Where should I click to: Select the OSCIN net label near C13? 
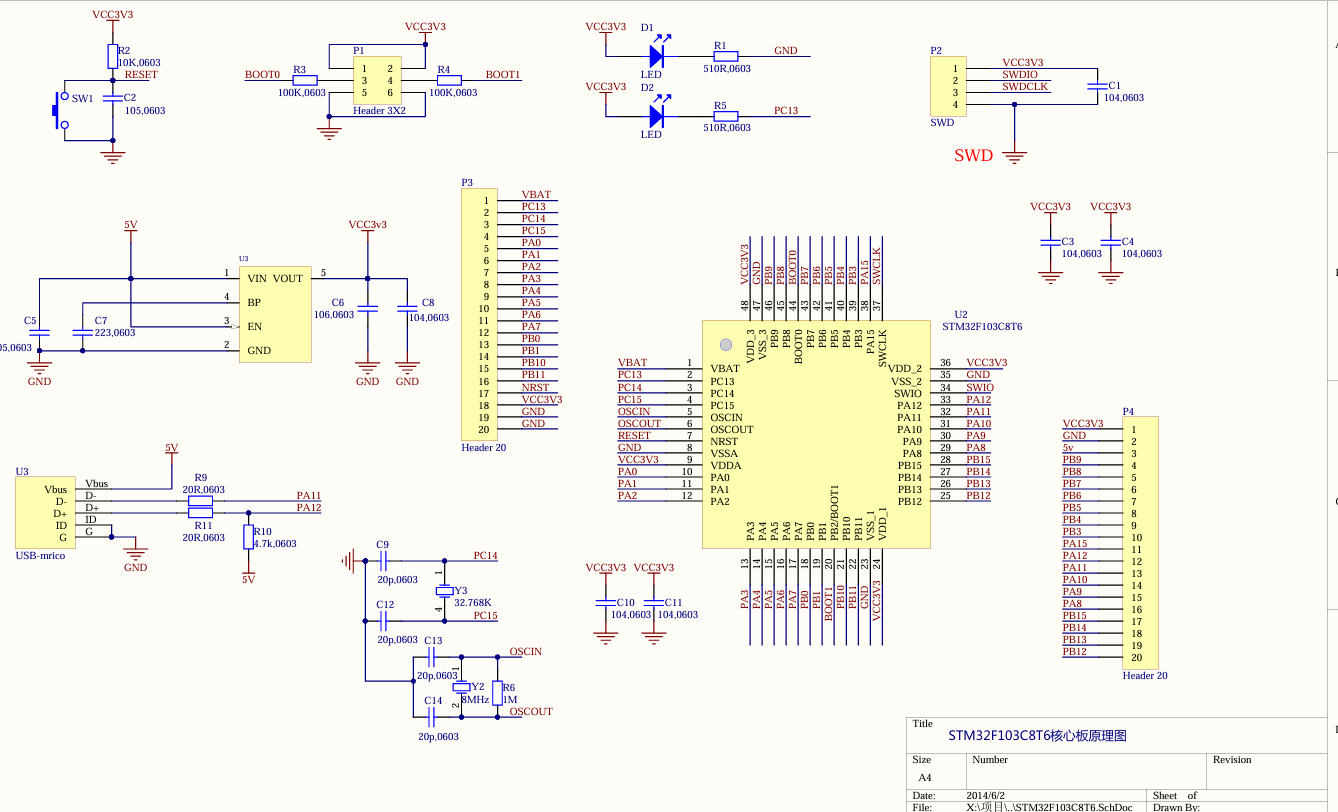526,652
